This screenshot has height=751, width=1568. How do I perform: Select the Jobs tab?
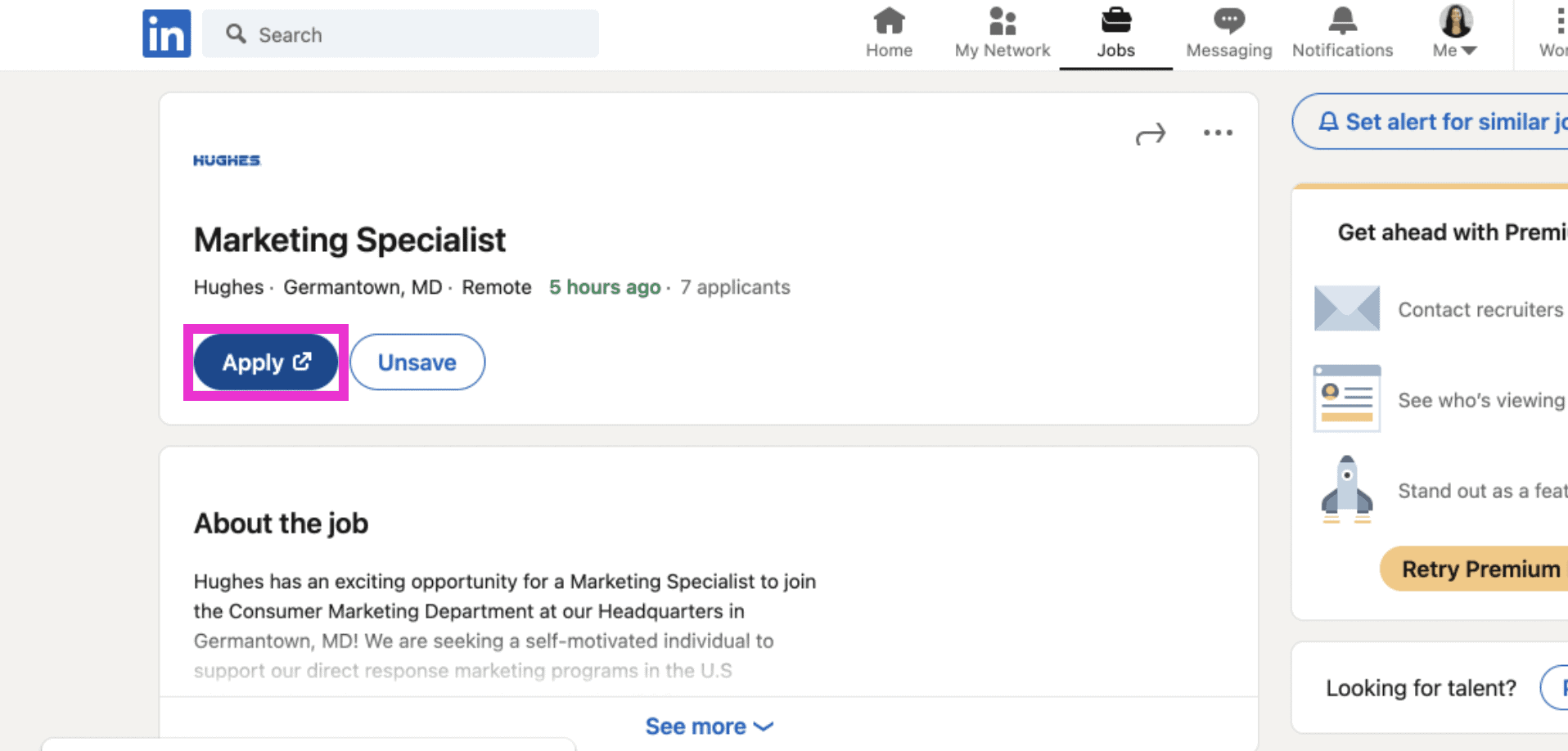pos(1115,34)
